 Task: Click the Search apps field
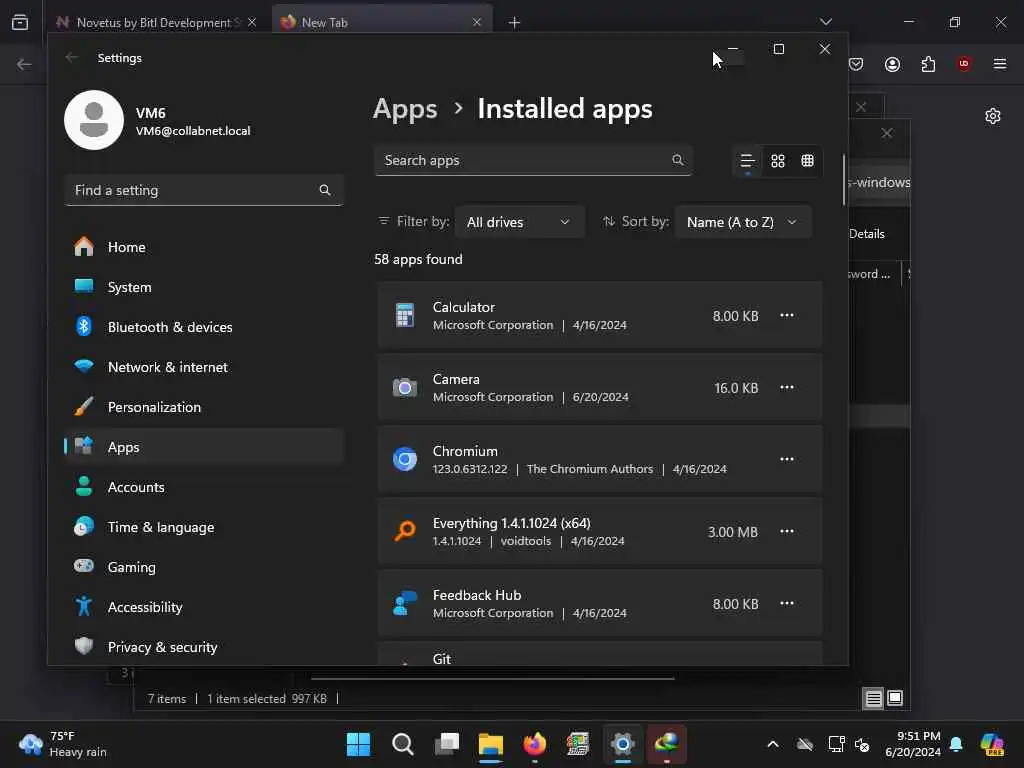533,160
